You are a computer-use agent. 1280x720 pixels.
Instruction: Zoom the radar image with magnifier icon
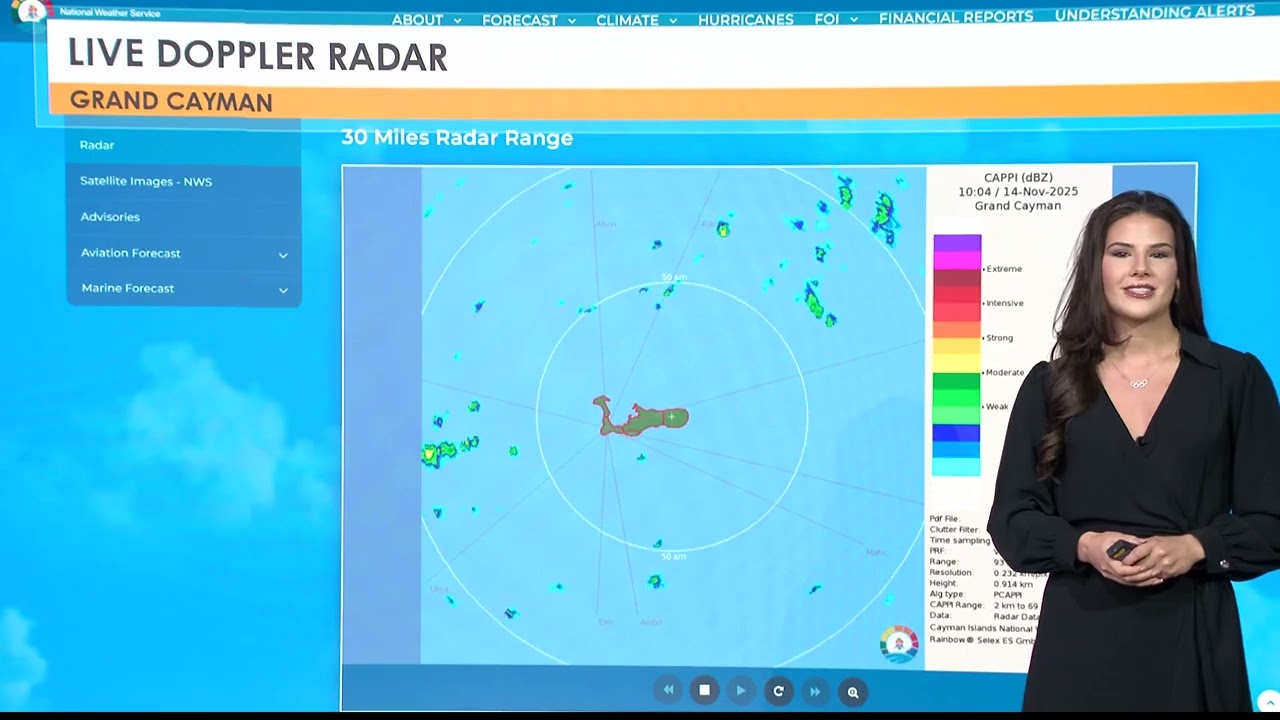[852, 692]
